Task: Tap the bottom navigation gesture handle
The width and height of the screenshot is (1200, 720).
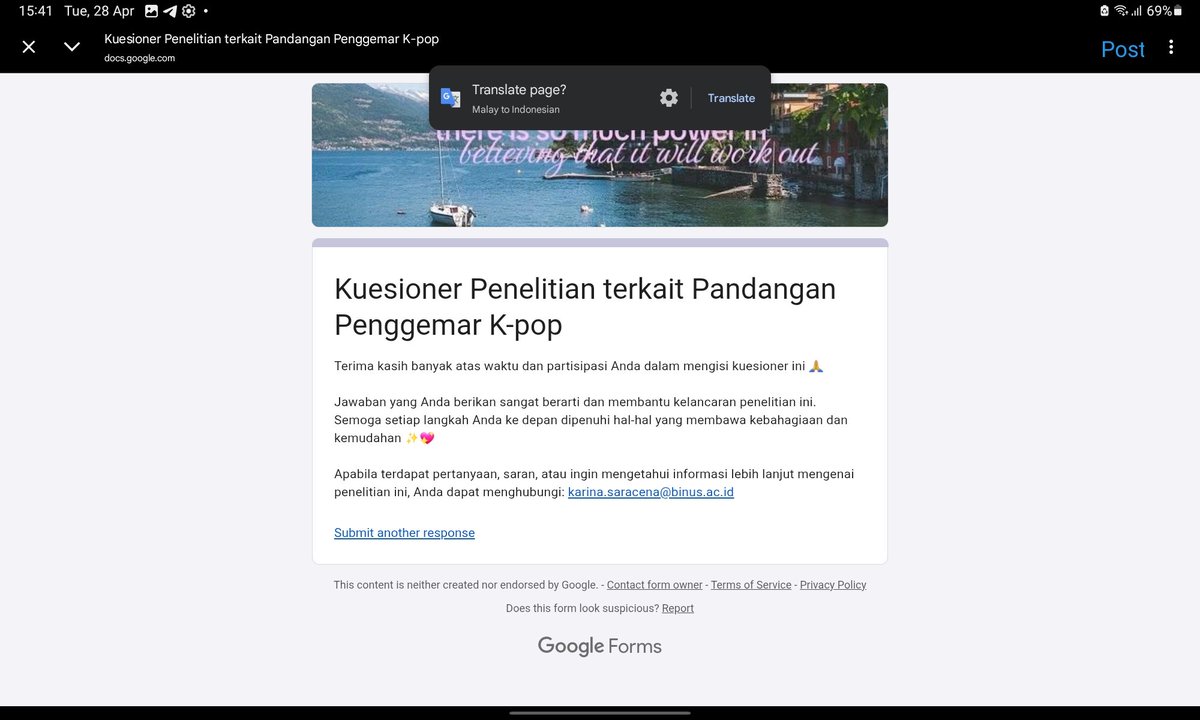Action: (x=600, y=713)
